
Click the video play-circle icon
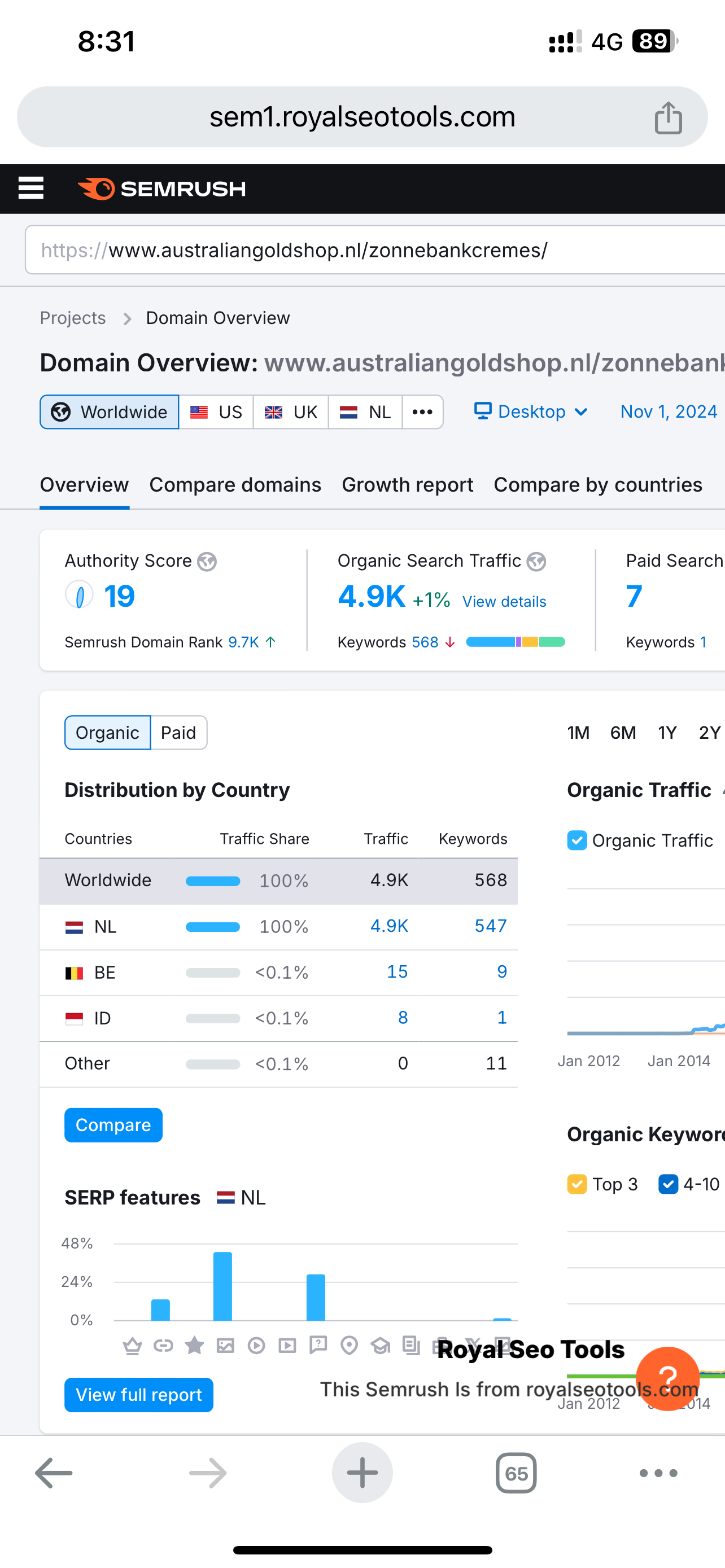256,1345
